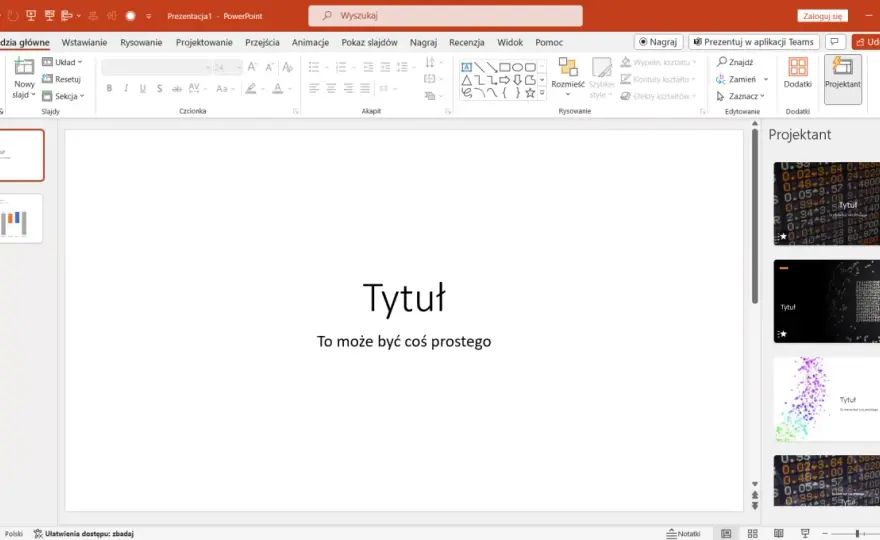Click the text shadow S icon
The image size is (880, 540).
[160, 88]
